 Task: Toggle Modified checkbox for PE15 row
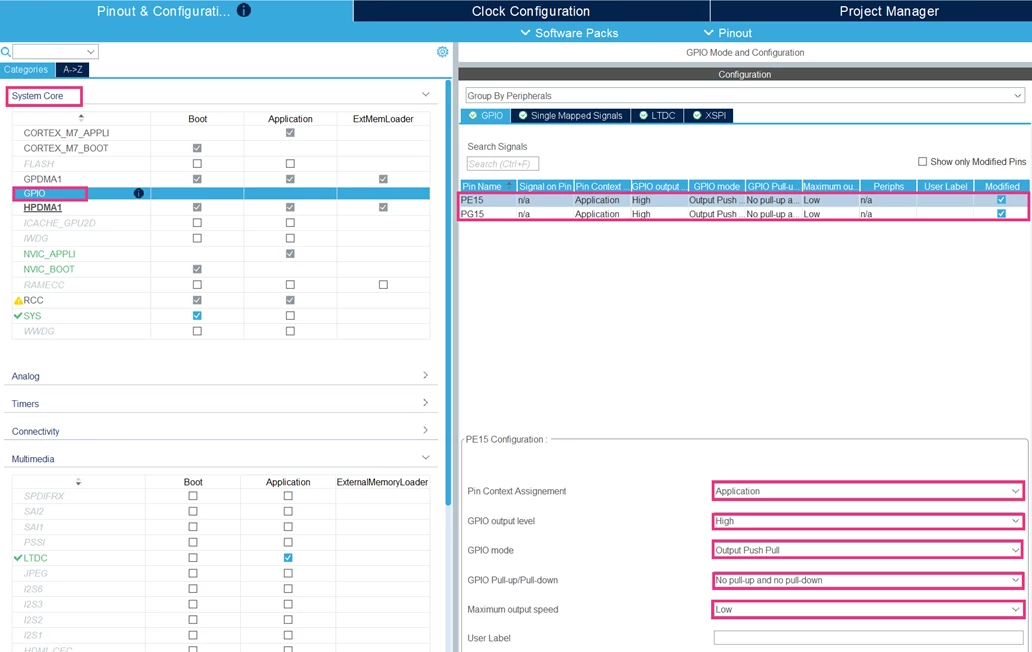pyautogui.click(x=1001, y=200)
